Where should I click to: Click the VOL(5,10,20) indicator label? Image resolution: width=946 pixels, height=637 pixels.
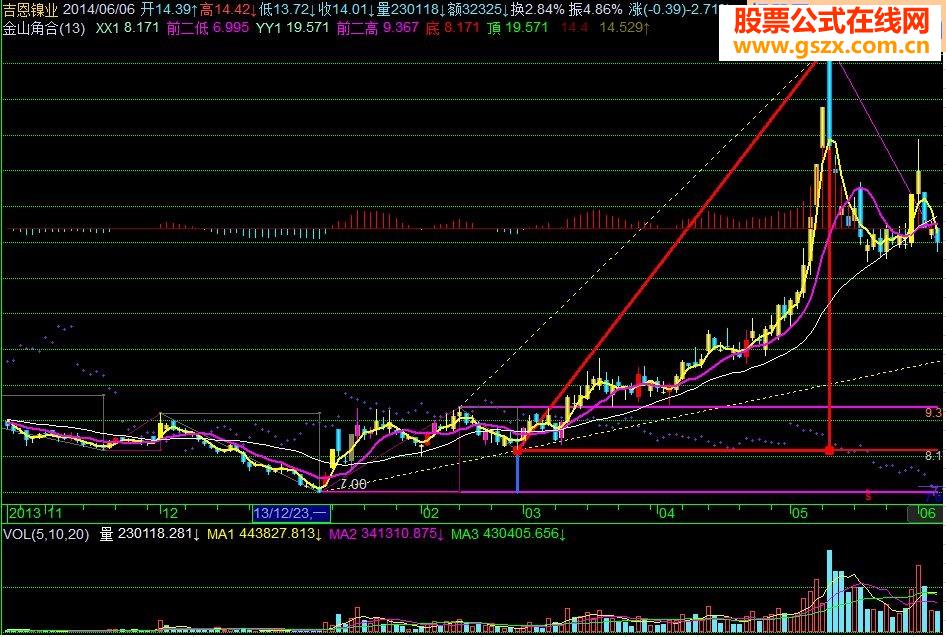[x=44, y=536]
